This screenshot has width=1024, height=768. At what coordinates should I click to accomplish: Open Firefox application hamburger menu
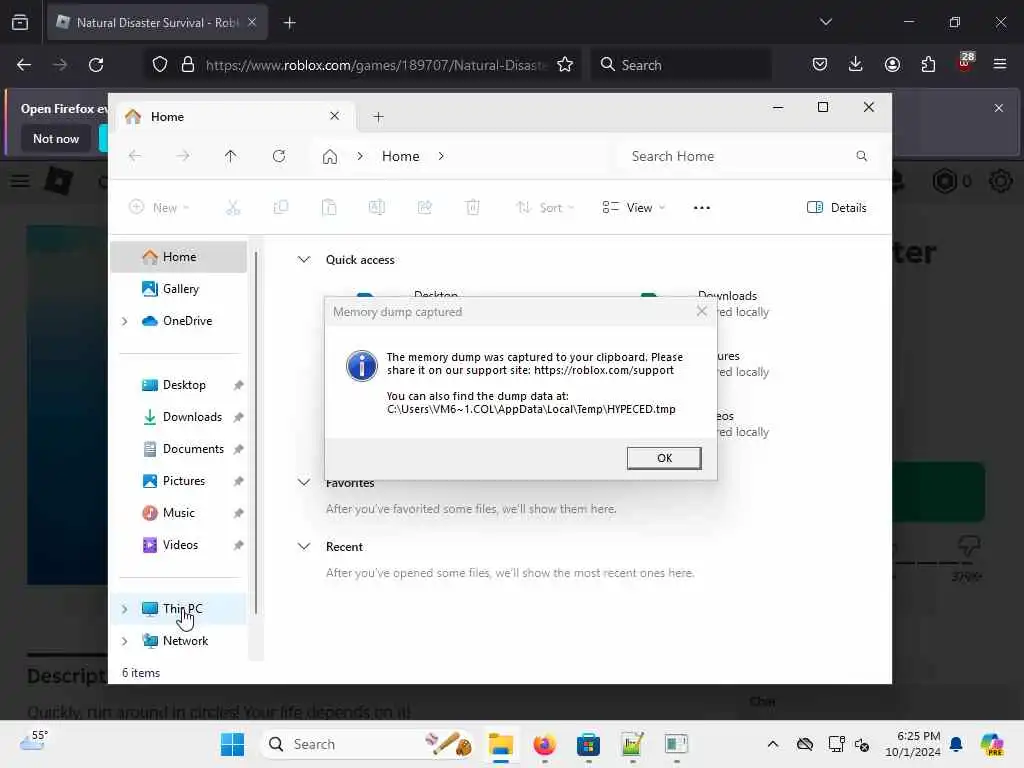pyautogui.click(x=1000, y=64)
